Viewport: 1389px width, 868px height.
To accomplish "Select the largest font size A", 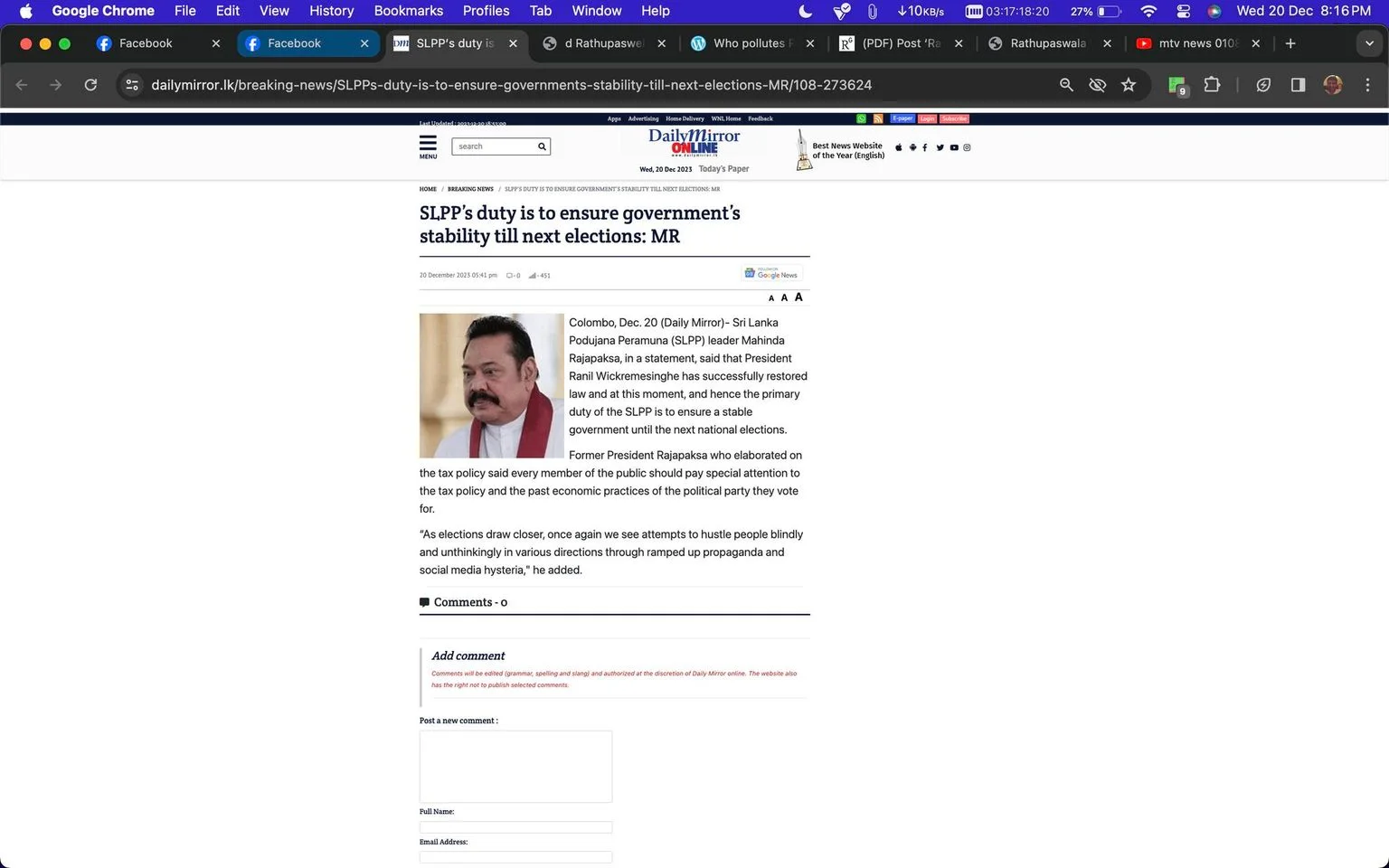I will pyautogui.click(x=798, y=297).
